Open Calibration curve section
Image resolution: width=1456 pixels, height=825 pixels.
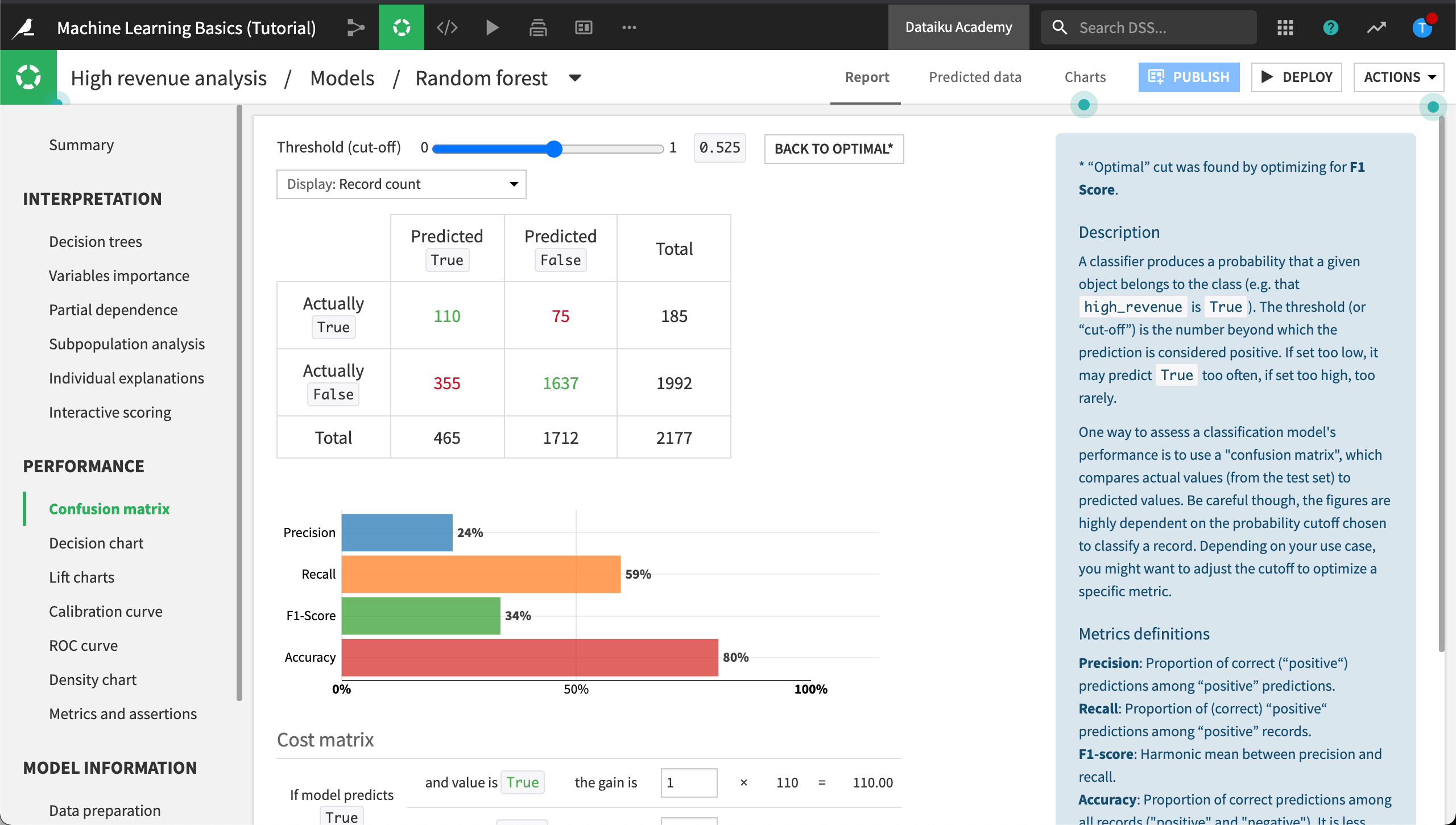[106, 612]
